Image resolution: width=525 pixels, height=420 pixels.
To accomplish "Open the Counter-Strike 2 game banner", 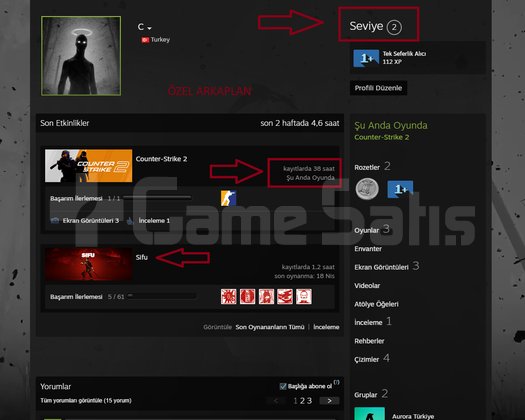I will (88, 166).
